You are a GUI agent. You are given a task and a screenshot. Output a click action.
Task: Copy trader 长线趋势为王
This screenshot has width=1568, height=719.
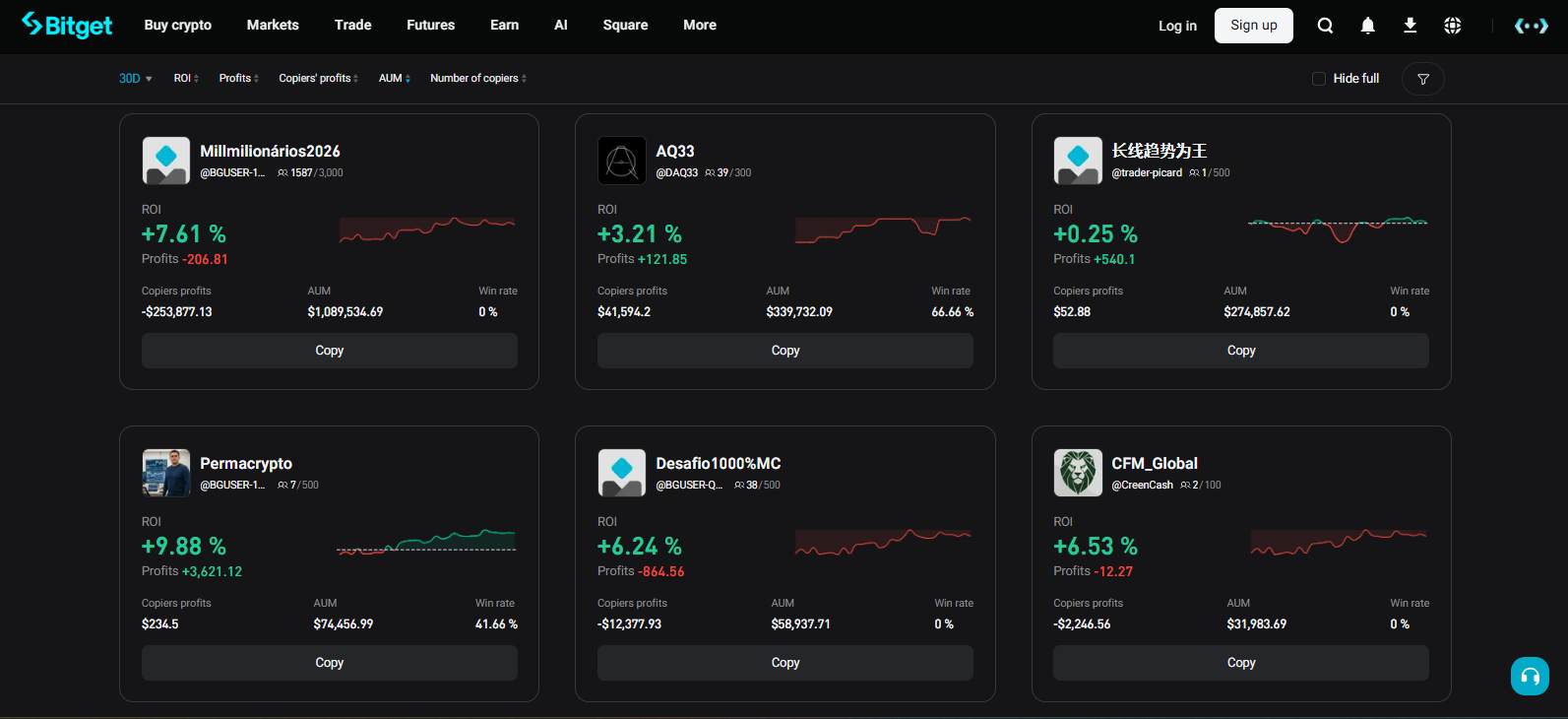pos(1241,351)
